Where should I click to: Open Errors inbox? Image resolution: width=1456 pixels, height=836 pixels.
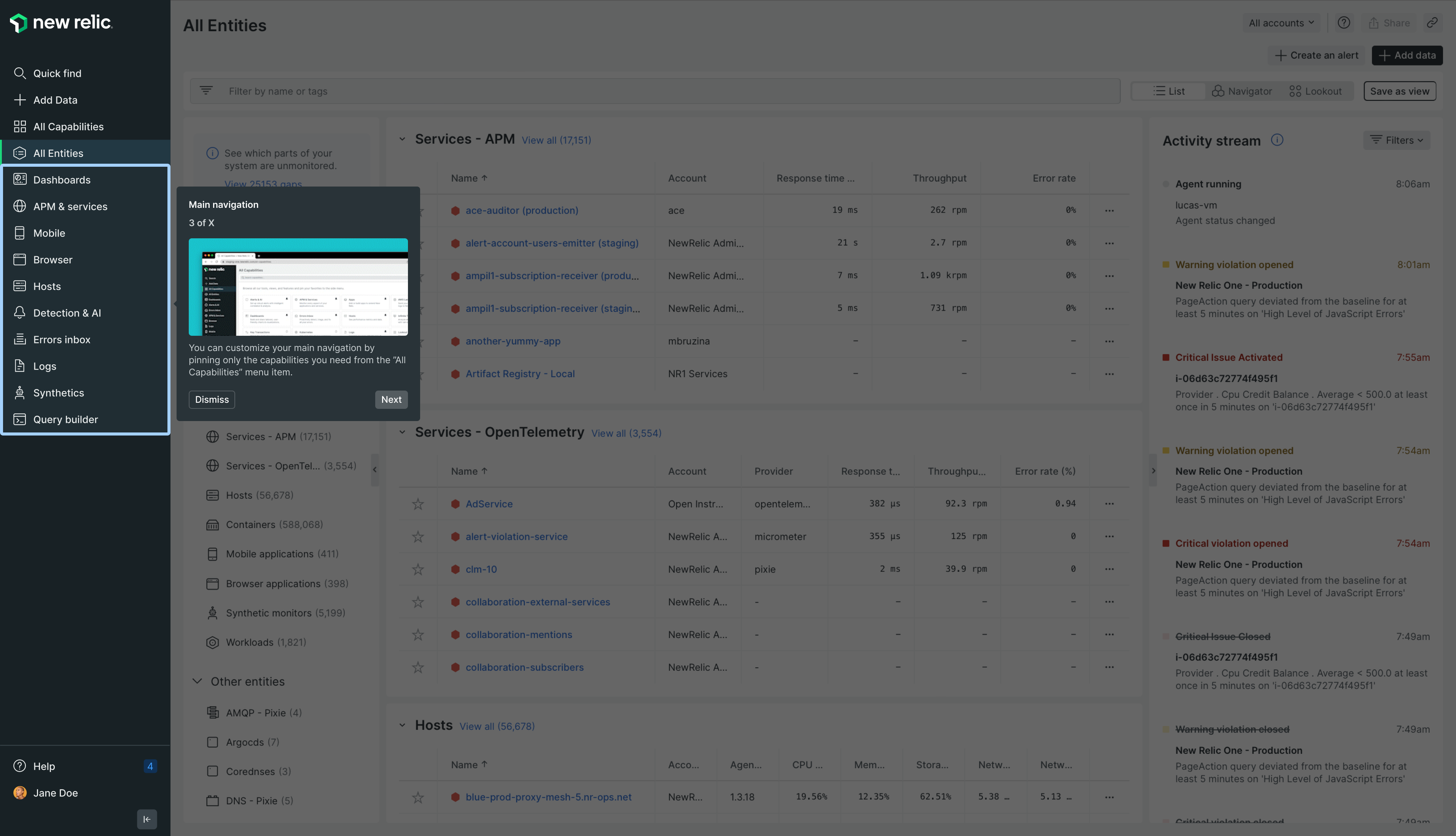[85, 339]
